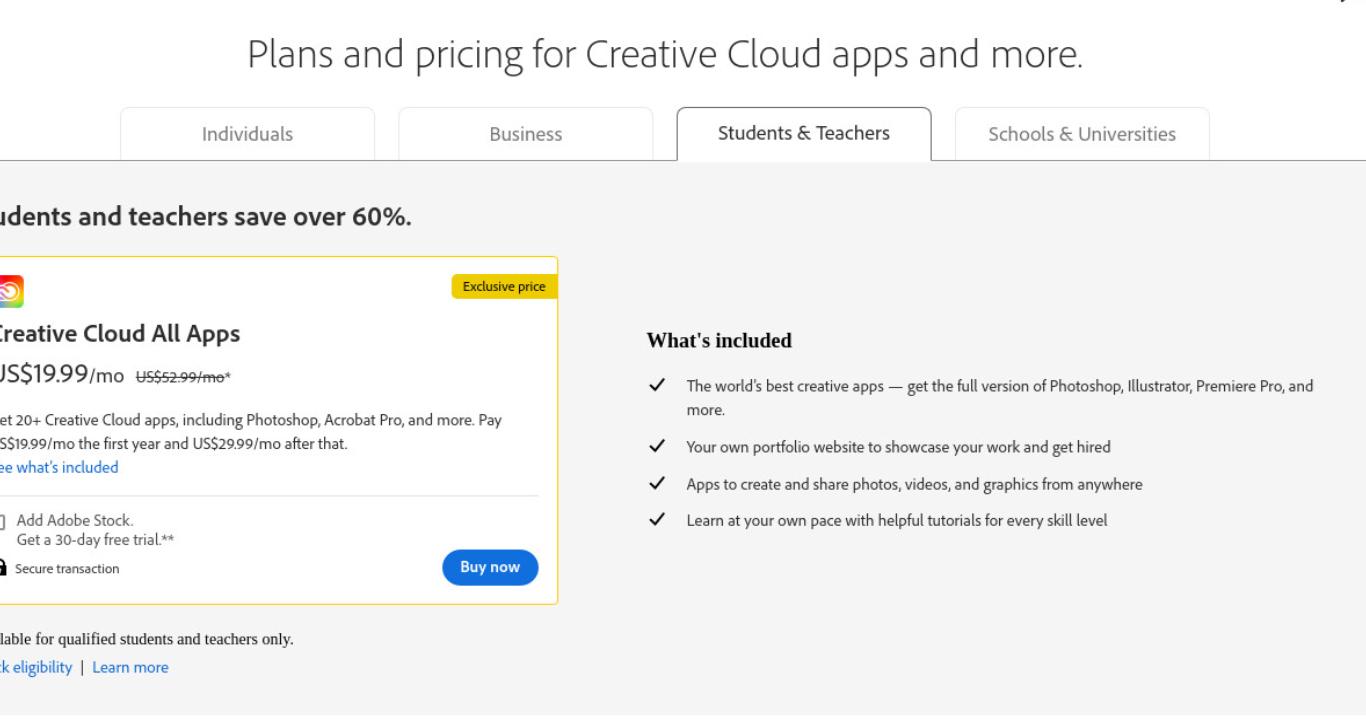Click the 'Plans and pricing' page heading
This screenshot has height=728, width=1366.
click(665, 55)
